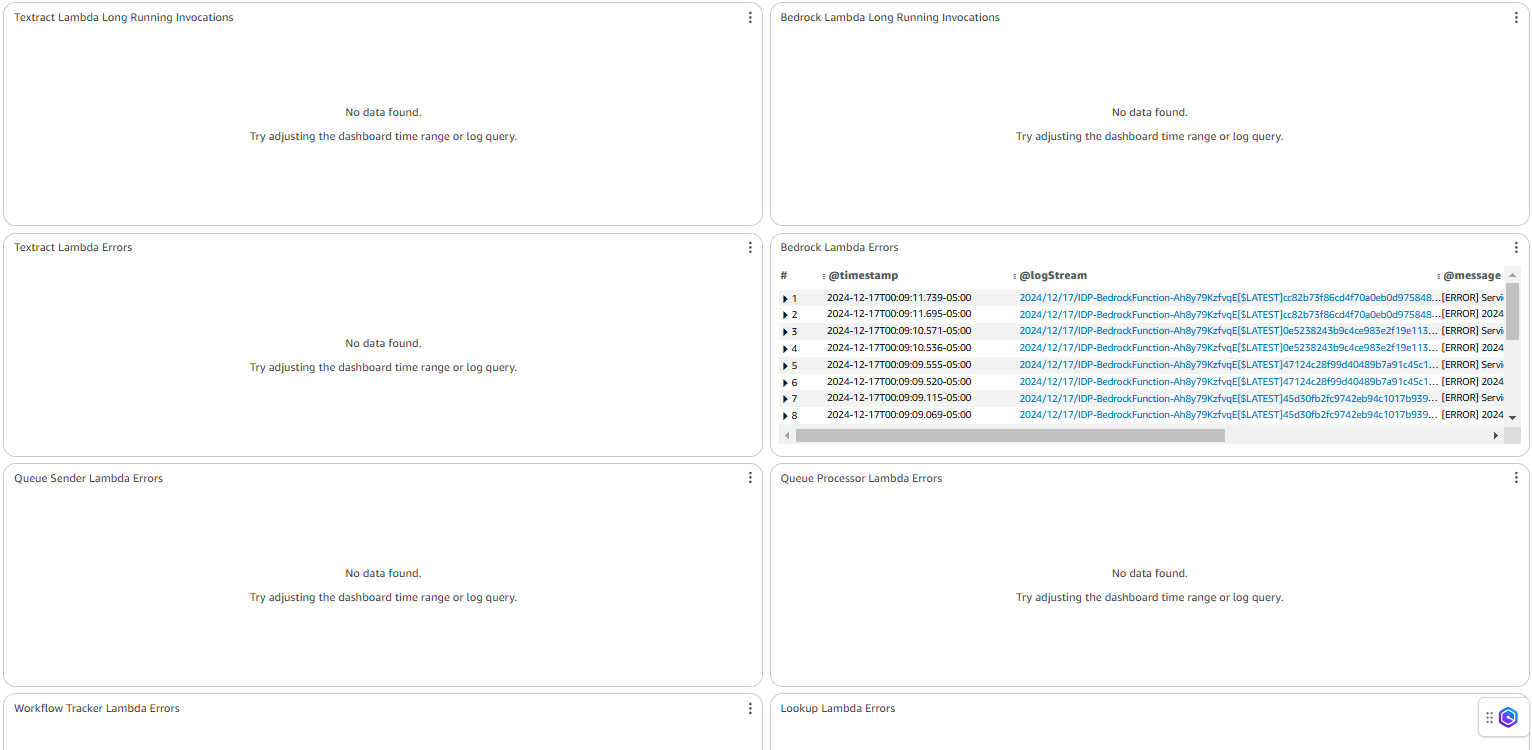Open the Queue Sender Lambda Errors widget menu

coord(750,478)
